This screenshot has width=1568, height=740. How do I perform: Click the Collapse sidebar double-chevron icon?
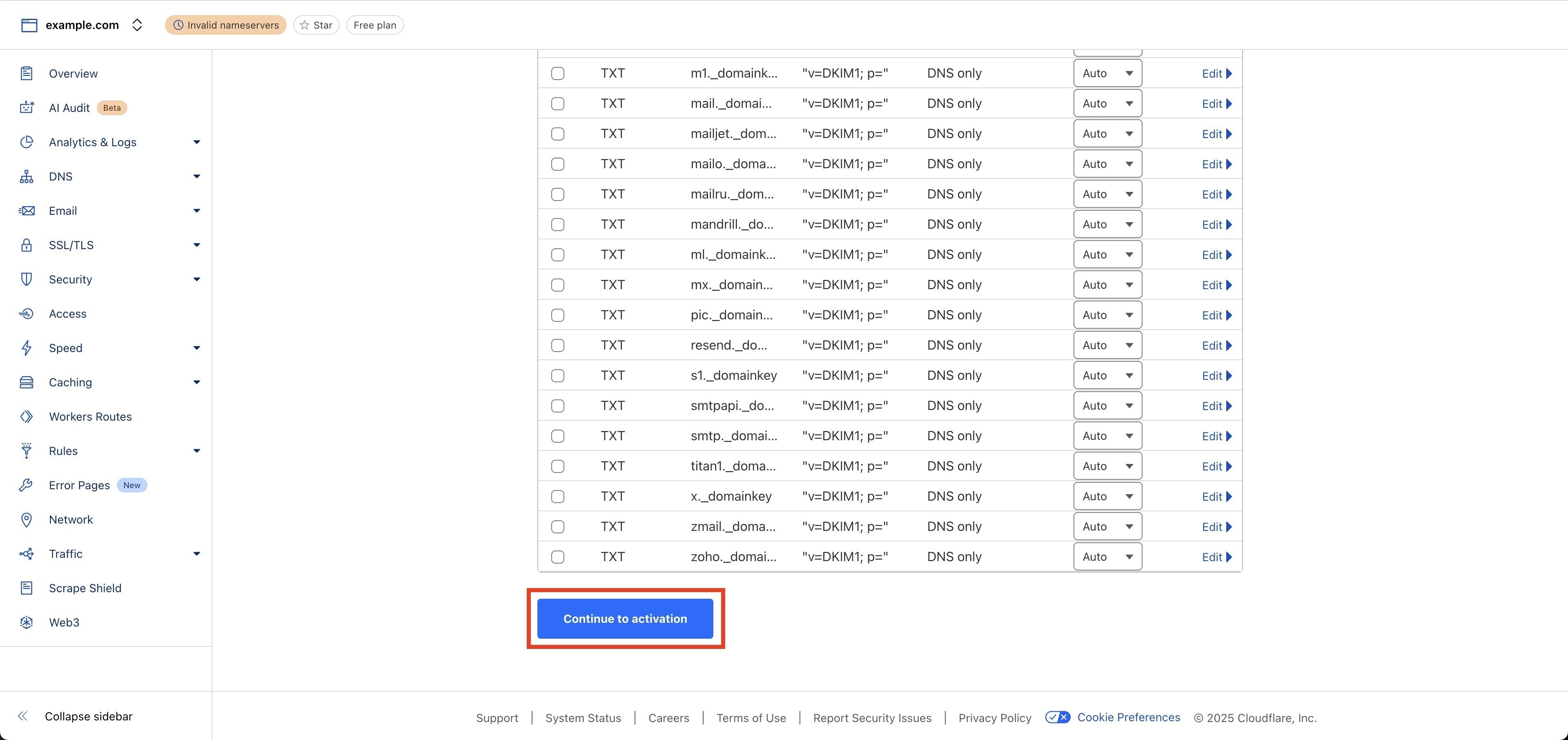tap(22, 716)
